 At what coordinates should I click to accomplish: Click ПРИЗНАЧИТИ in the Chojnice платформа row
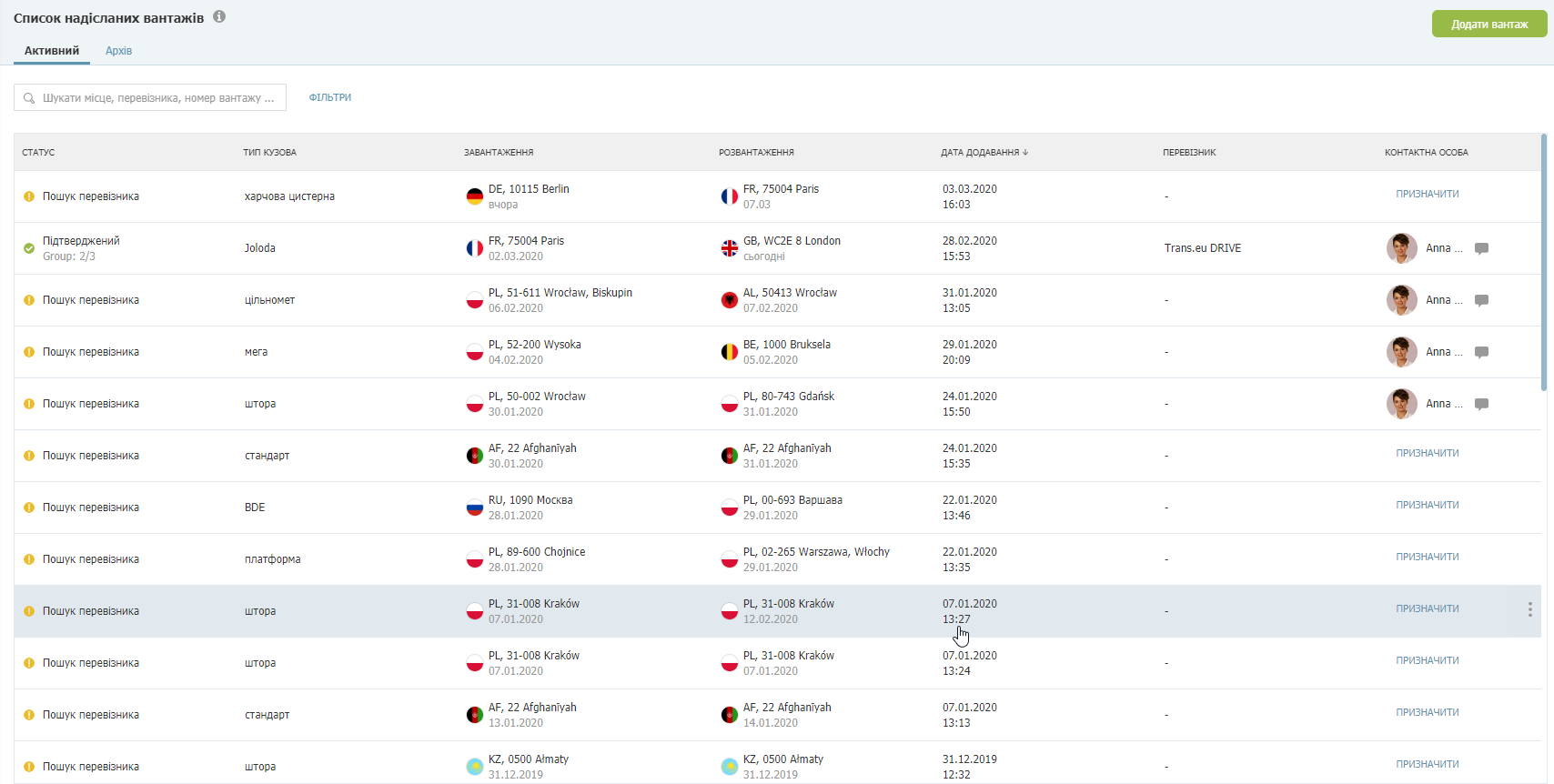click(1428, 557)
